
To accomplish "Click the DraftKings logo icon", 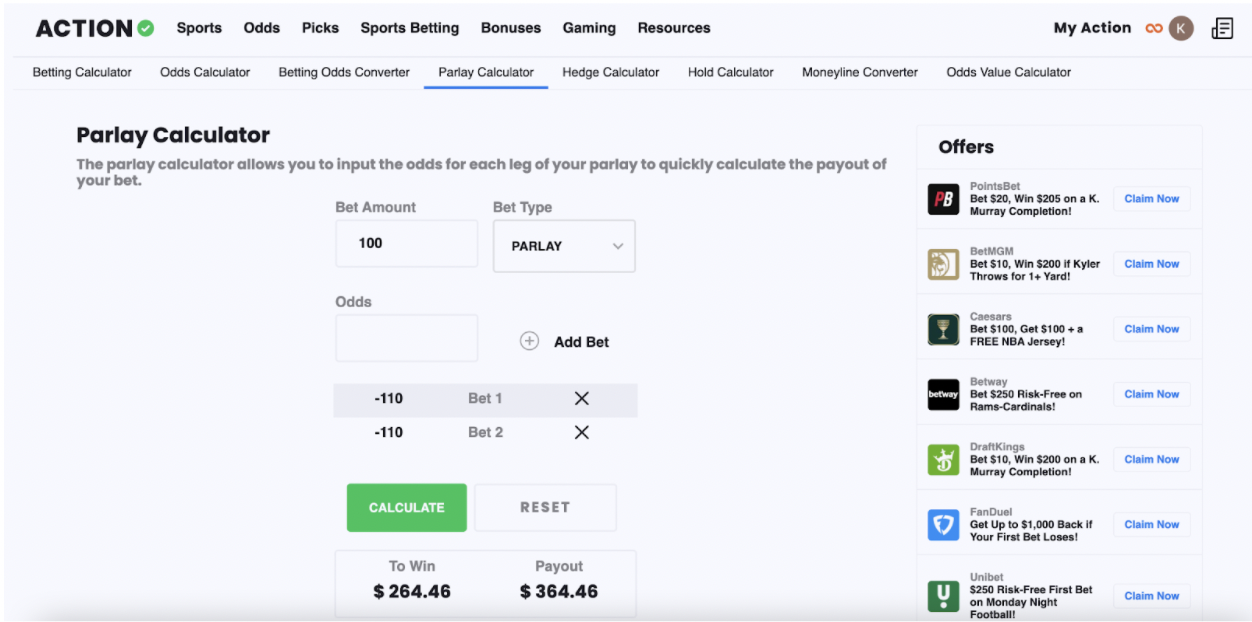I will pos(943,459).
